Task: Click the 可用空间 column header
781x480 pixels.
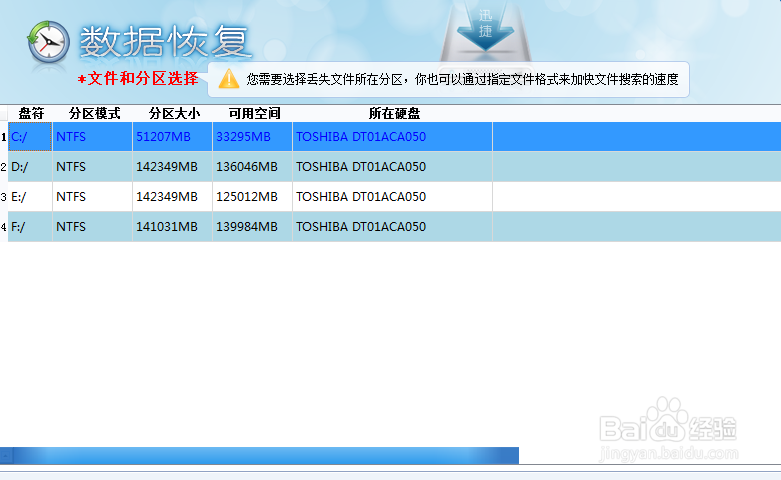Action: (253, 114)
